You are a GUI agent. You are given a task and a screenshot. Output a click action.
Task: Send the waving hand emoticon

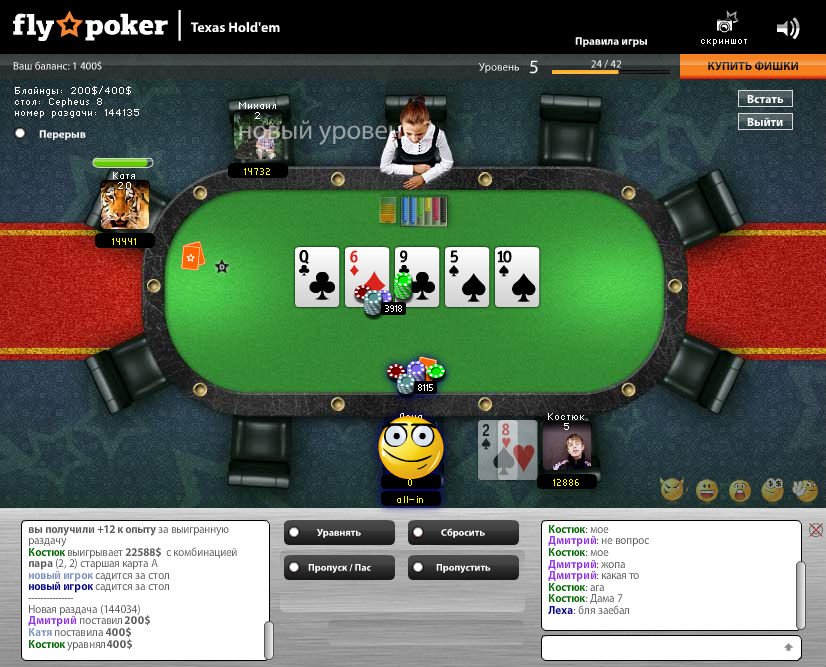coord(805,489)
